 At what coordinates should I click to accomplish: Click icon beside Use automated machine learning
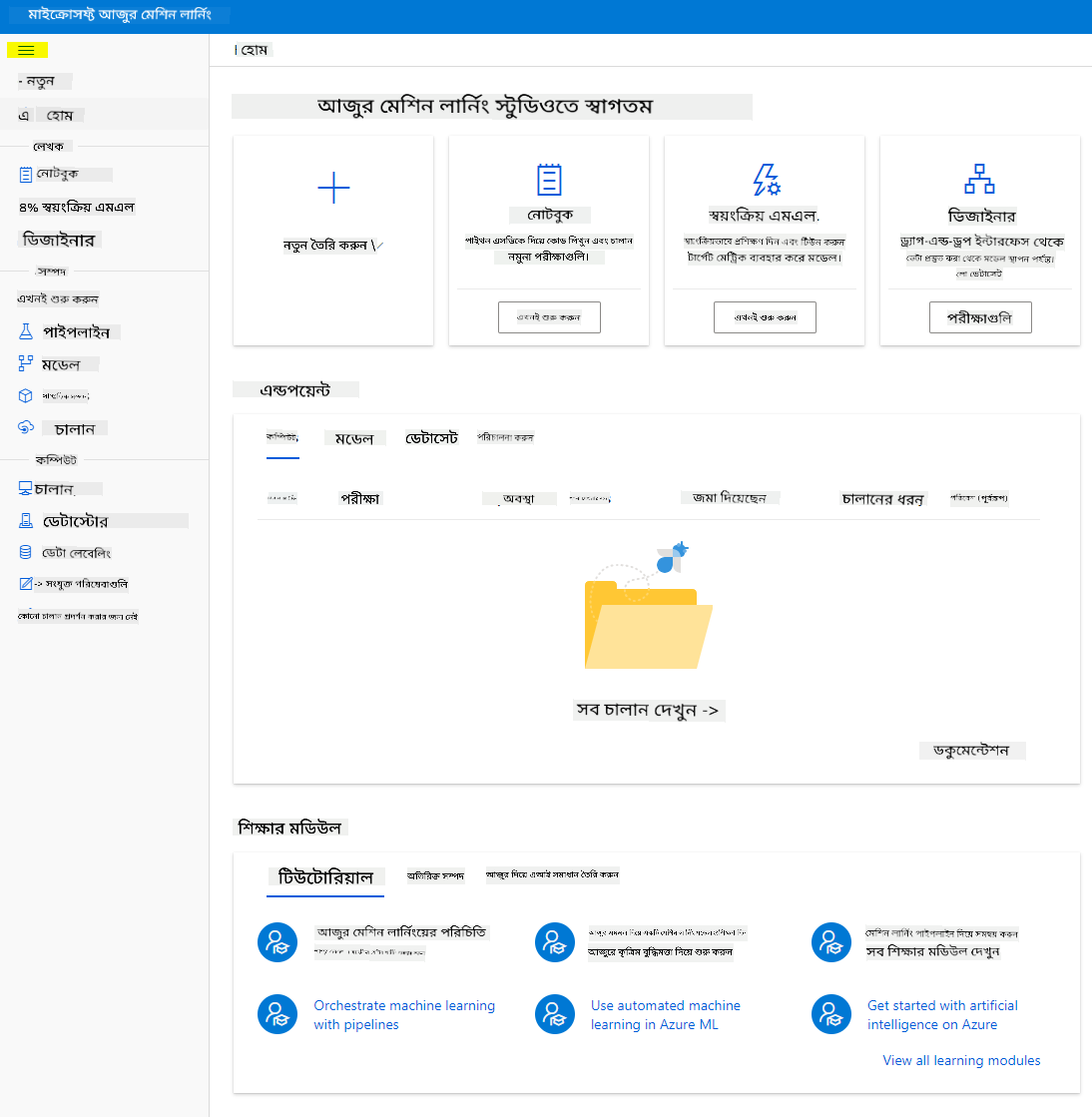[x=555, y=1014]
